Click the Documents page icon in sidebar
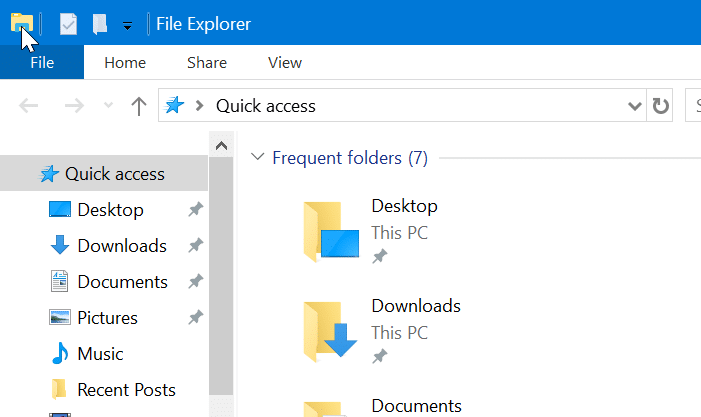 (59, 281)
